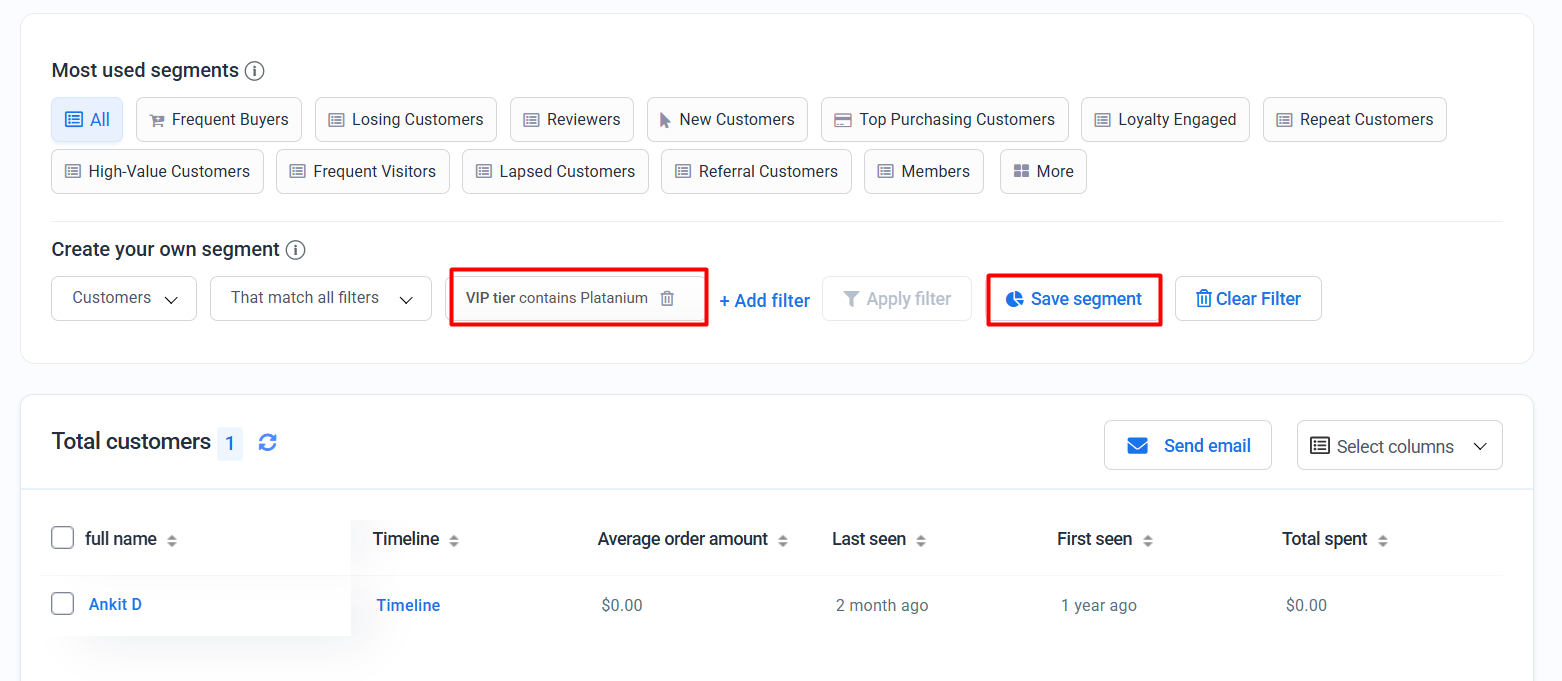The image size is (1562, 681).
Task: Click the Send email button
Action: point(1187,446)
